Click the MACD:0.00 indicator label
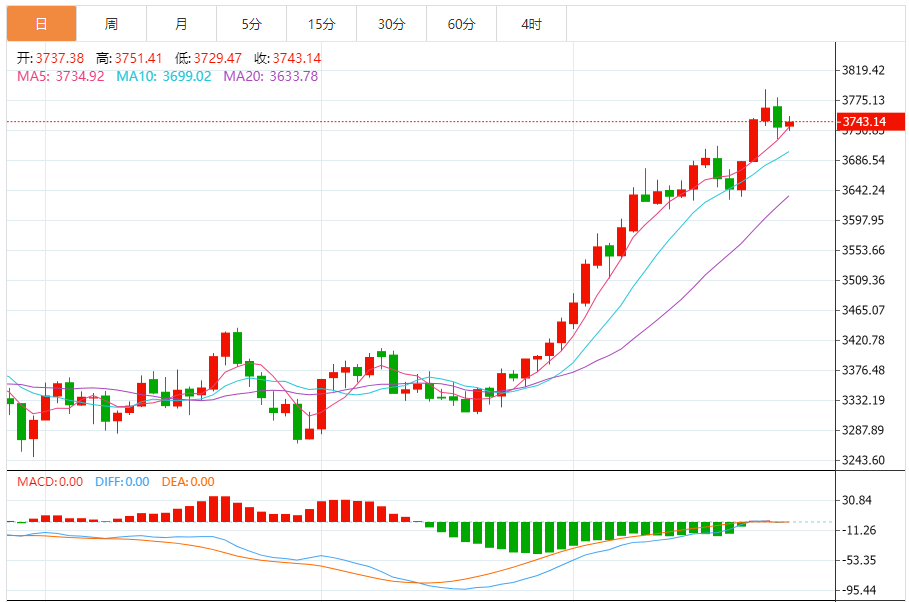 click(50, 481)
